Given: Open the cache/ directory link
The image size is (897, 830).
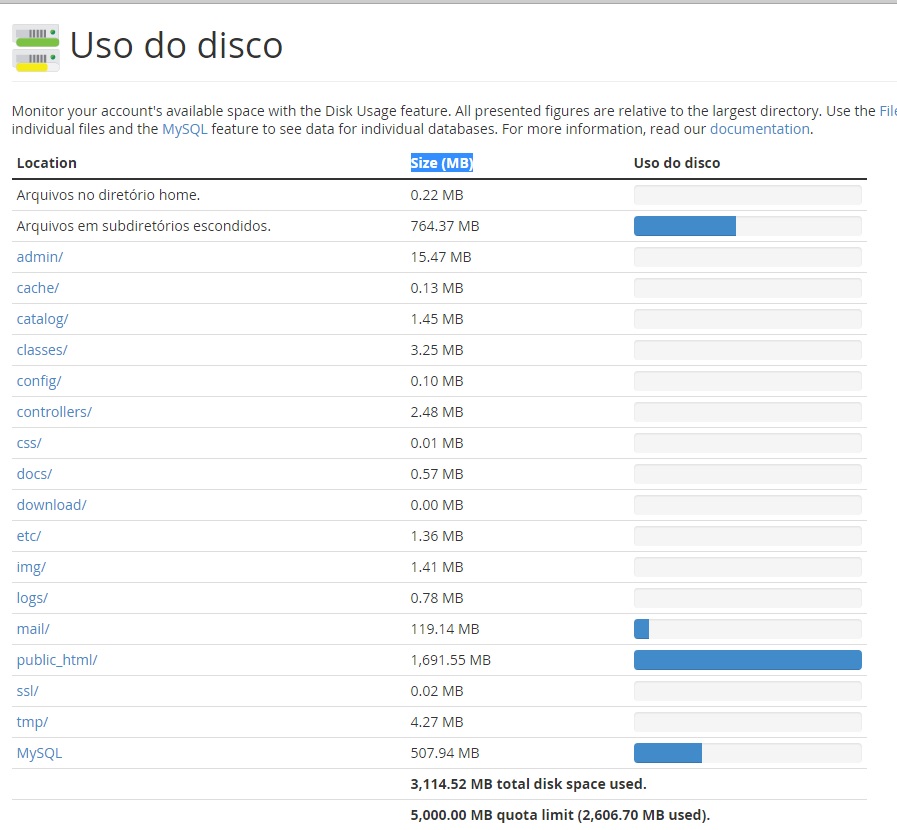Looking at the screenshot, I should click(38, 288).
